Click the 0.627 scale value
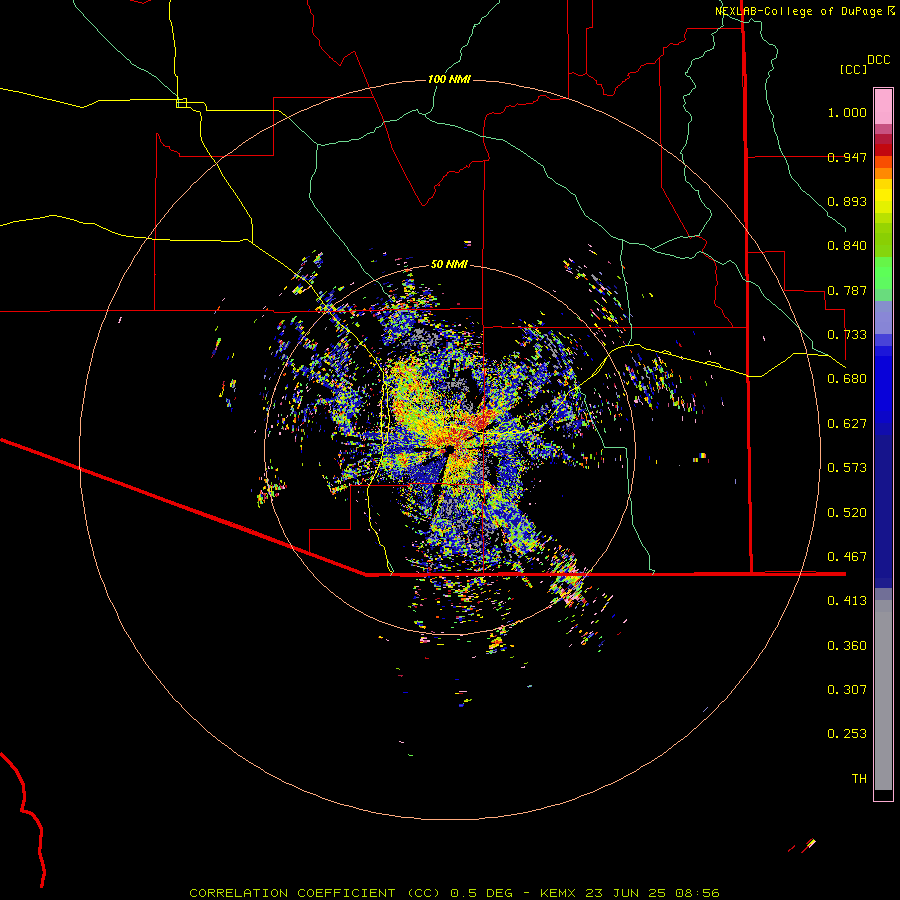The image size is (900, 900). (x=847, y=424)
